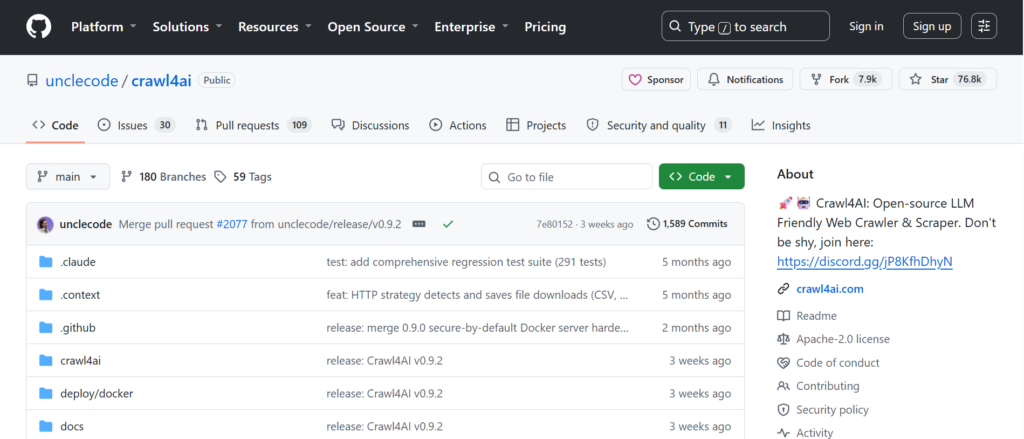This screenshot has height=439, width=1024.
Task: Open the Projects tab
Action: tap(536, 125)
